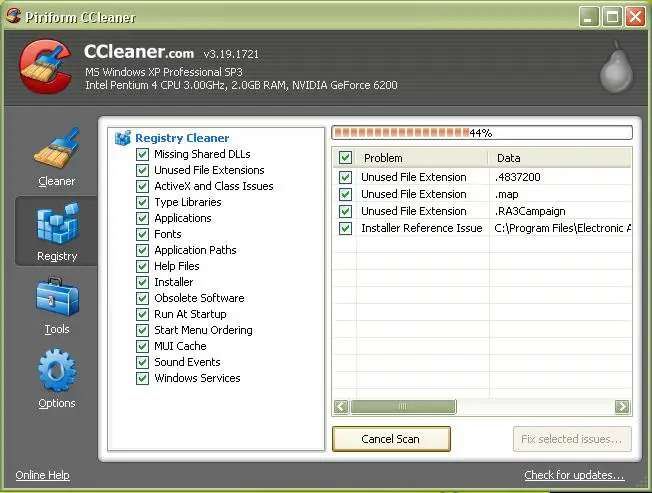Uncheck Windows Services
The width and height of the screenshot is (652, 493).
pos(142,378)
